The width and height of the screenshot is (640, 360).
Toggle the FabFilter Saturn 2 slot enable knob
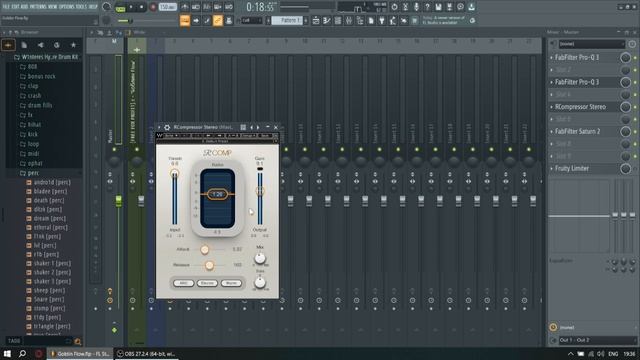coord(625,131)
